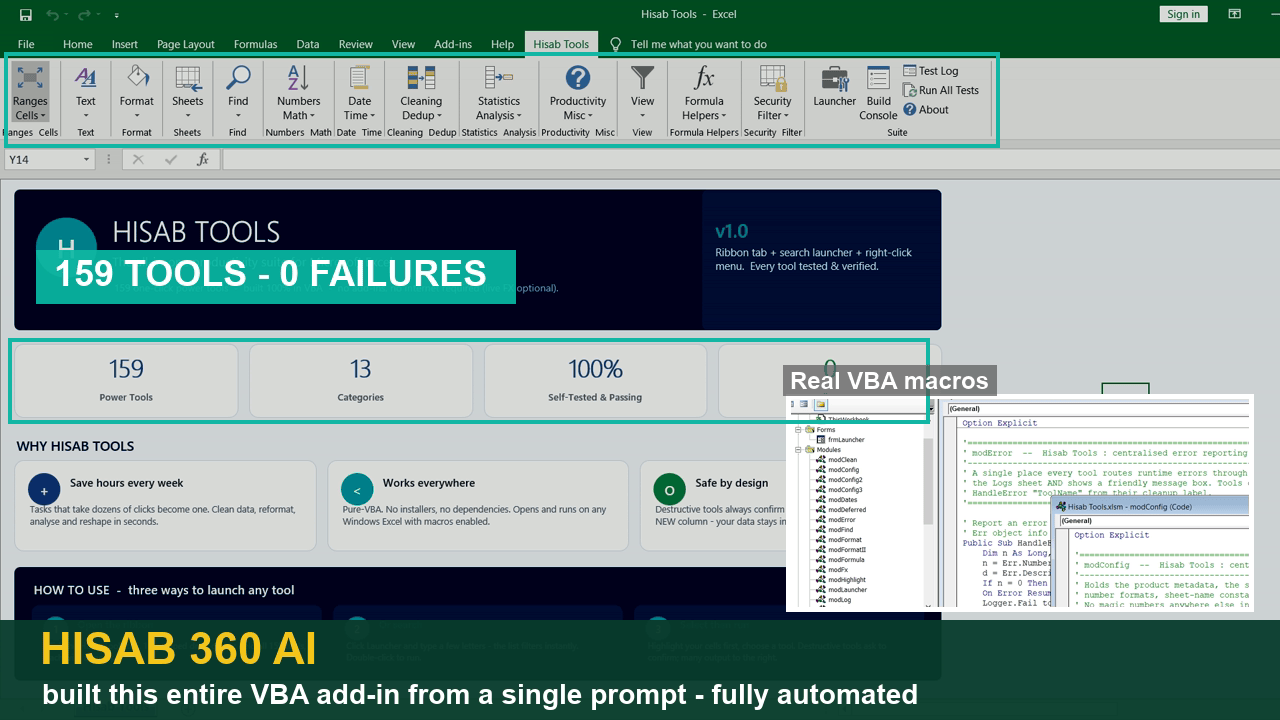Viewport: 1280px width, 720px height.
Task: Switch to the Insert tab
Action: [125, 44]
